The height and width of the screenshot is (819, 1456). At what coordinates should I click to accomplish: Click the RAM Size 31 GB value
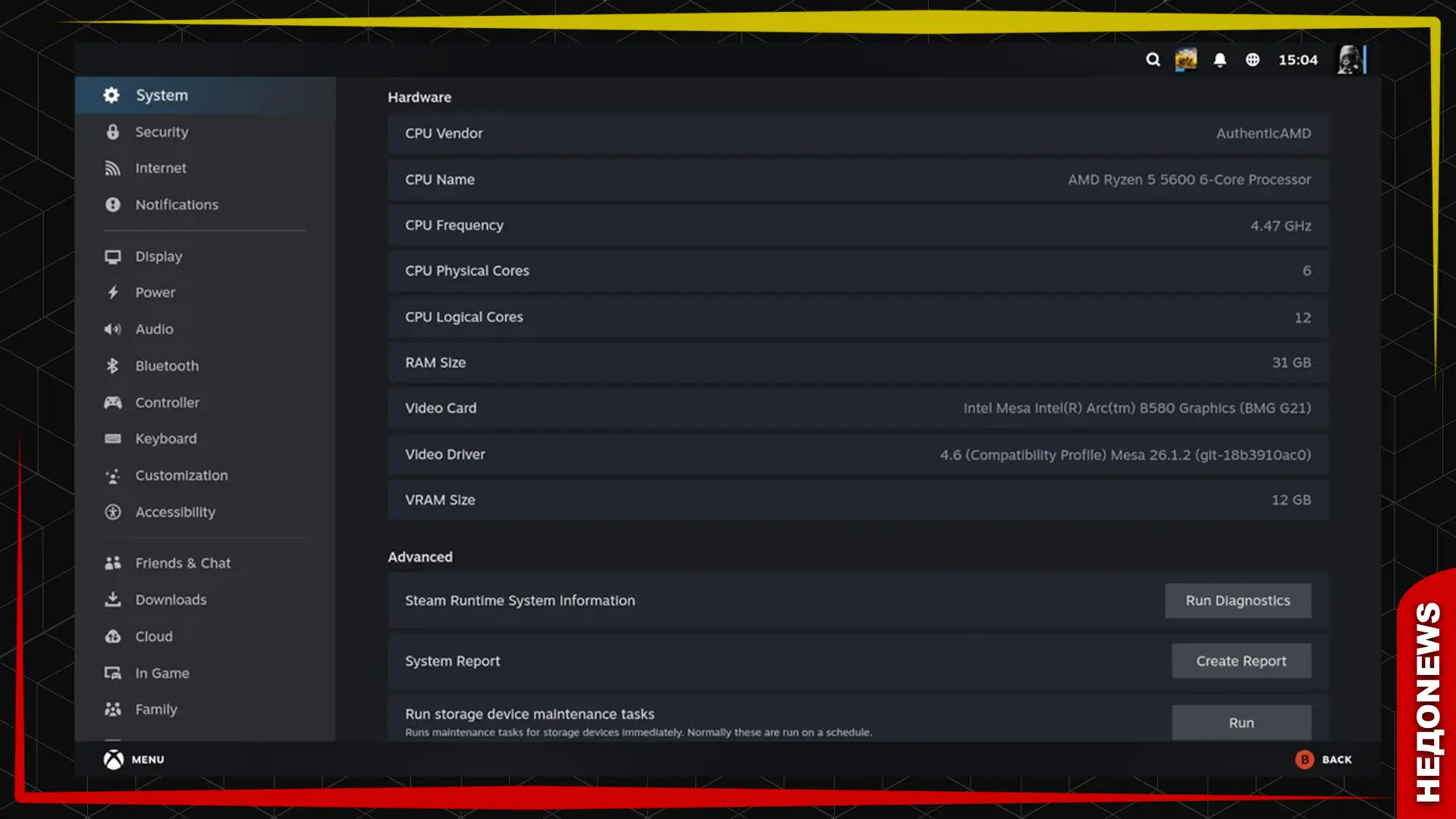pos(1291,362)
